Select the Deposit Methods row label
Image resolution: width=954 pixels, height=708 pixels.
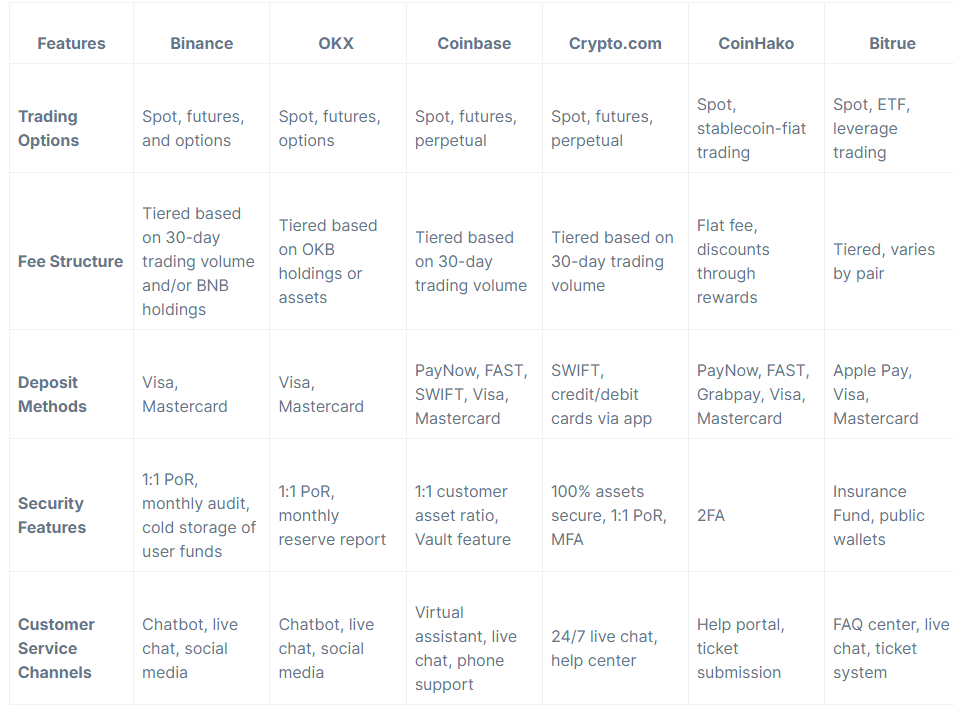coord(52,394)
